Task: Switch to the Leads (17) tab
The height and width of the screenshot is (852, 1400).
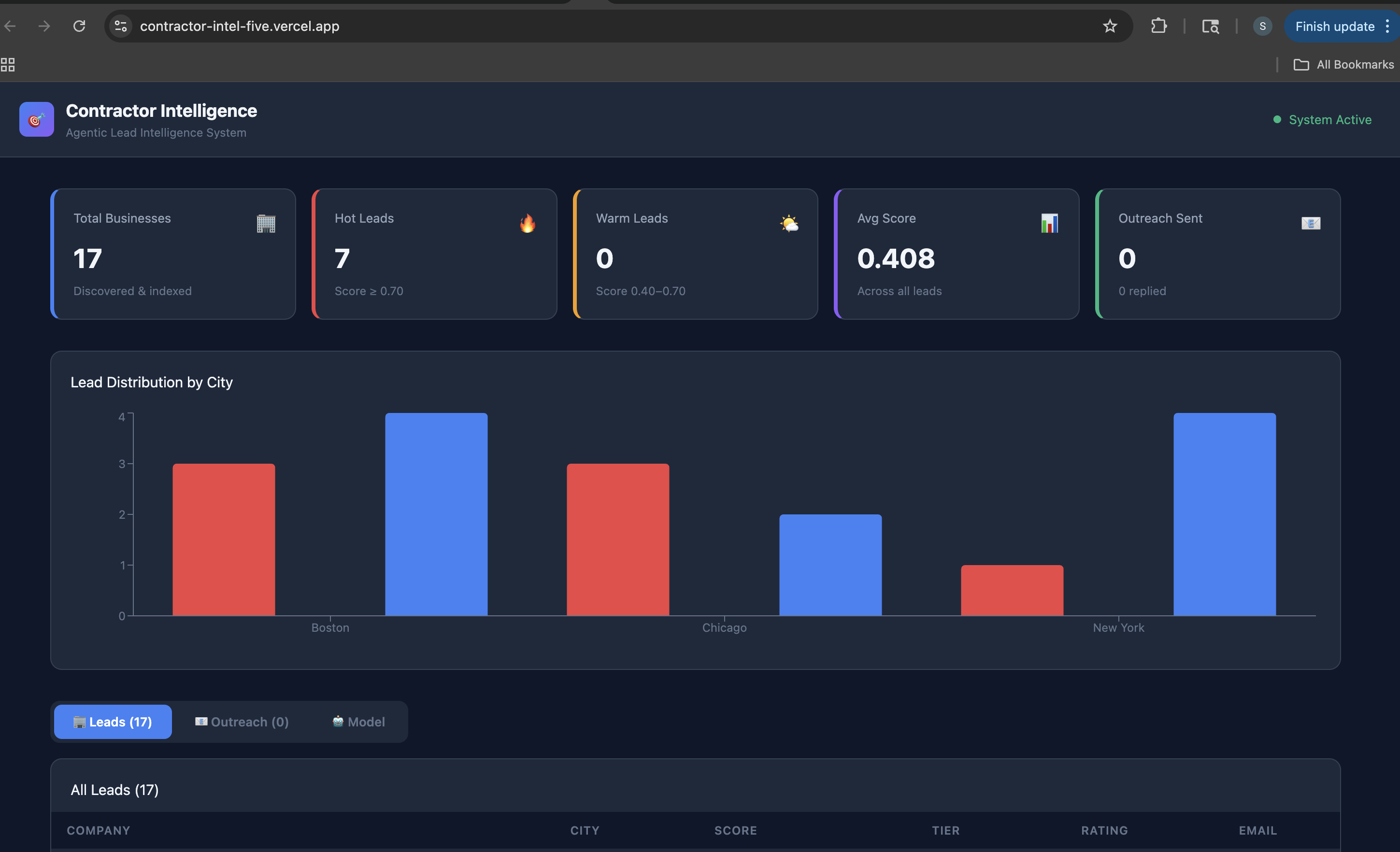Action: pos(113,722)
